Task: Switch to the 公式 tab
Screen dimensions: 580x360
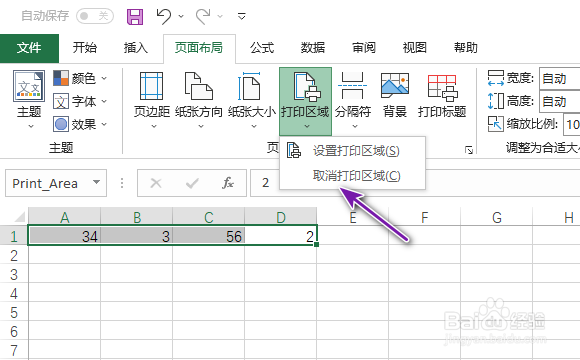Action: [262, 48]
